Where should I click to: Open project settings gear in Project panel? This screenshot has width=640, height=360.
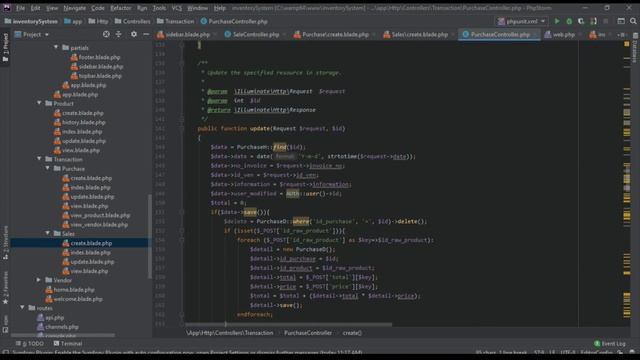click(133, 35)
